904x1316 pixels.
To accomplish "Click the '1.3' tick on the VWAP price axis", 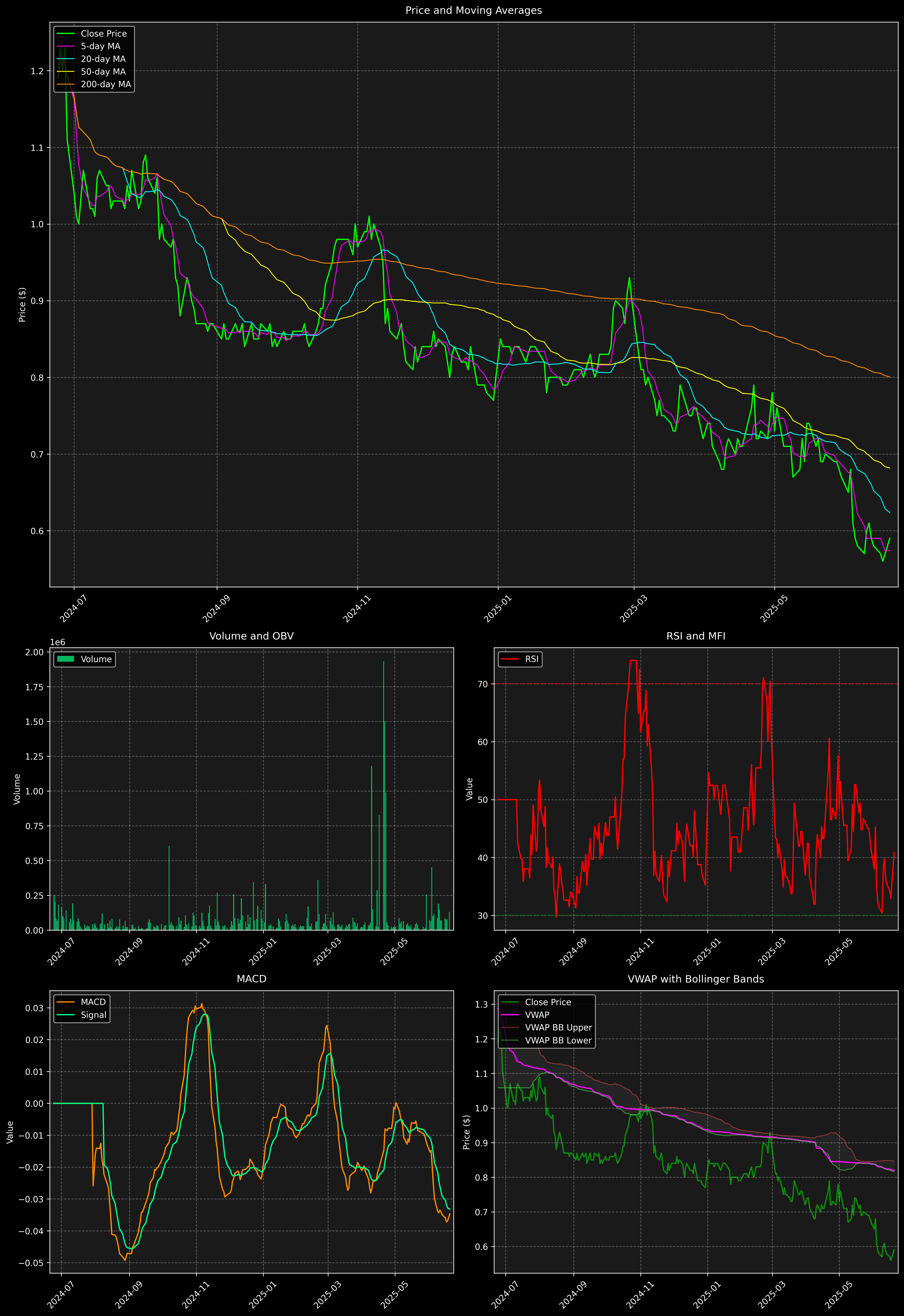I will click(x=482, y=1005).
